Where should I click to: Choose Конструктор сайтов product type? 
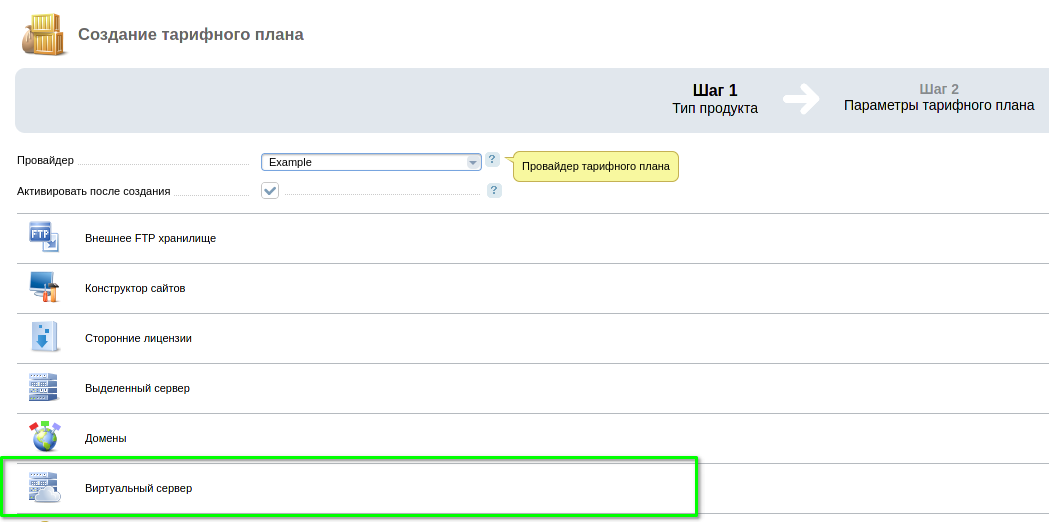click(135, 288)
